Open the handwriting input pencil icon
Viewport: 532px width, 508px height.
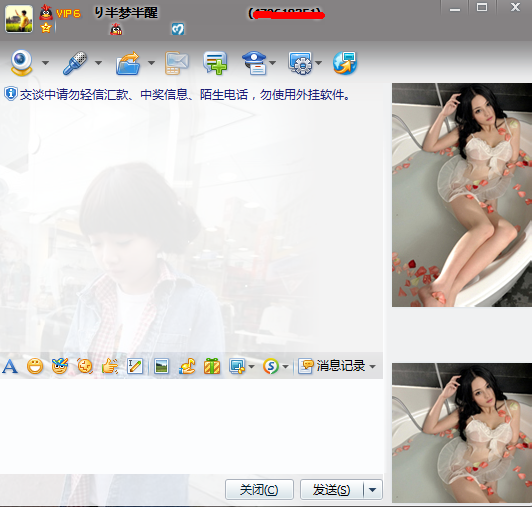pyautogui.click(x=135, y=366)
